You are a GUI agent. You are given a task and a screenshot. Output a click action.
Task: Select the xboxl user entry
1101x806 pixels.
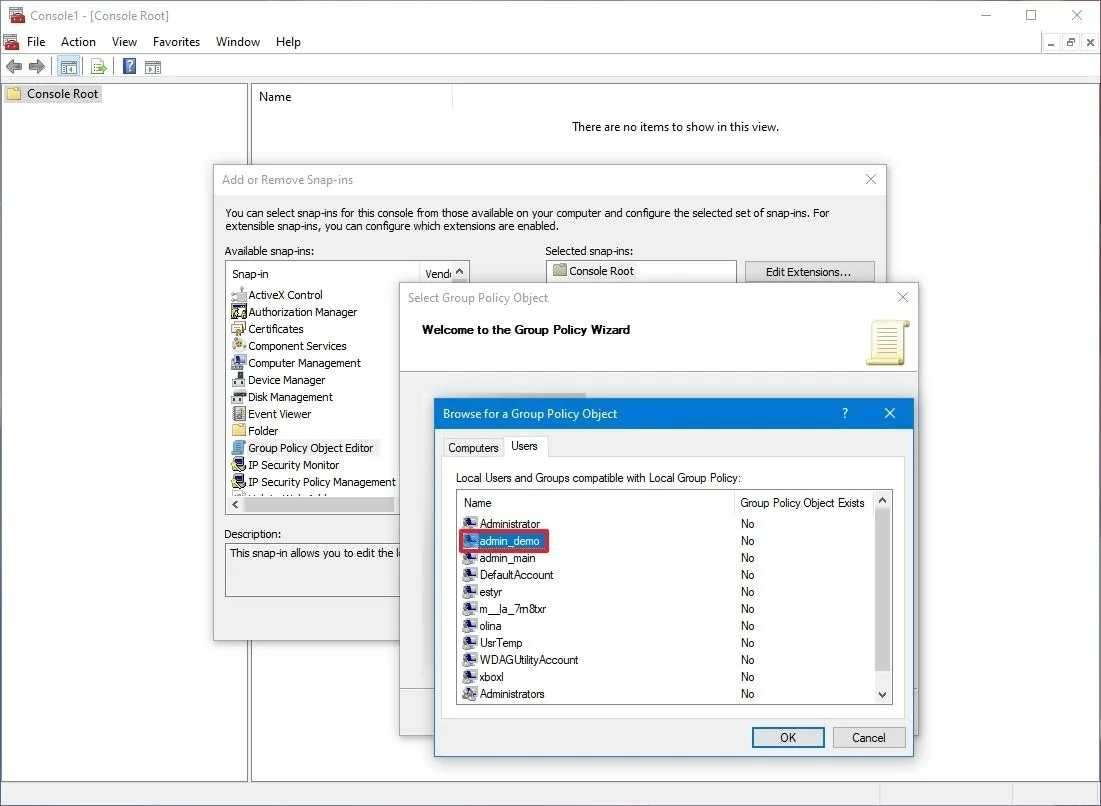pyautogui.click(x=484, y=677)
